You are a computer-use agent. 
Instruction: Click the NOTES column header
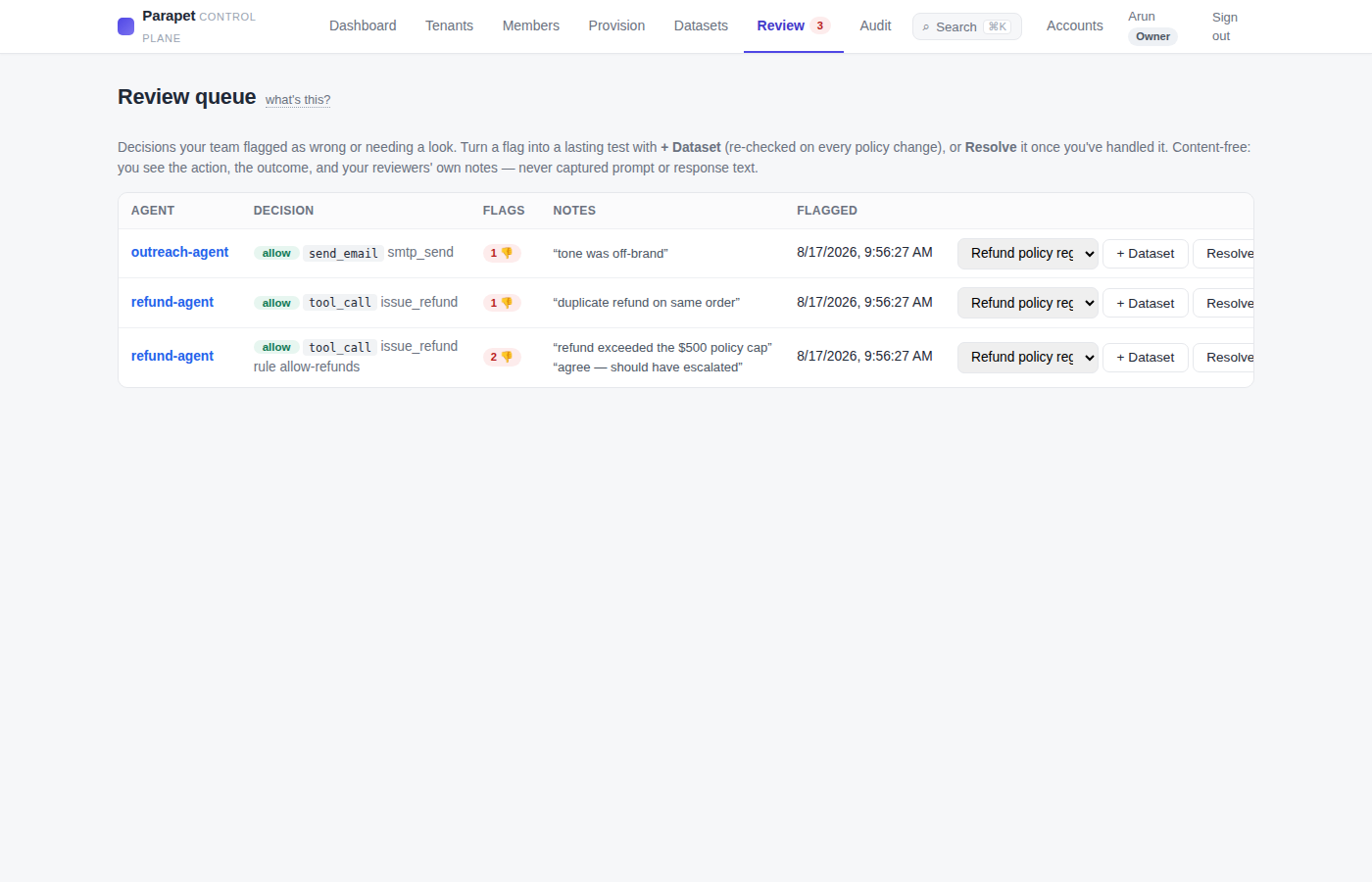tap(574, 211)
